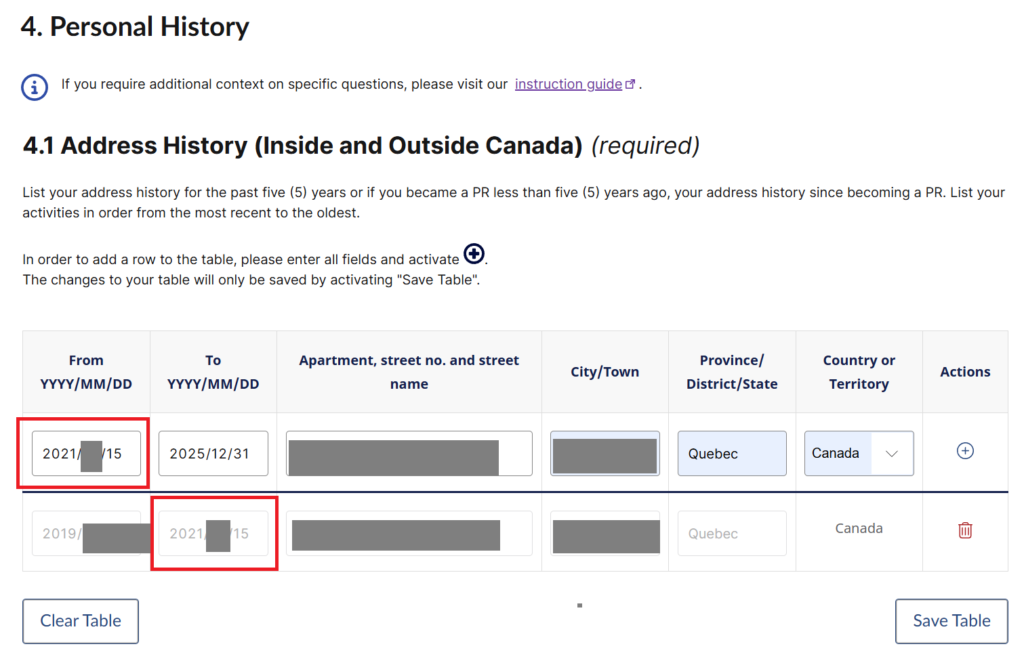Click the second row From date starting 2019
This screenshot has height=661, width=1024.
click(x=86, y=533)
